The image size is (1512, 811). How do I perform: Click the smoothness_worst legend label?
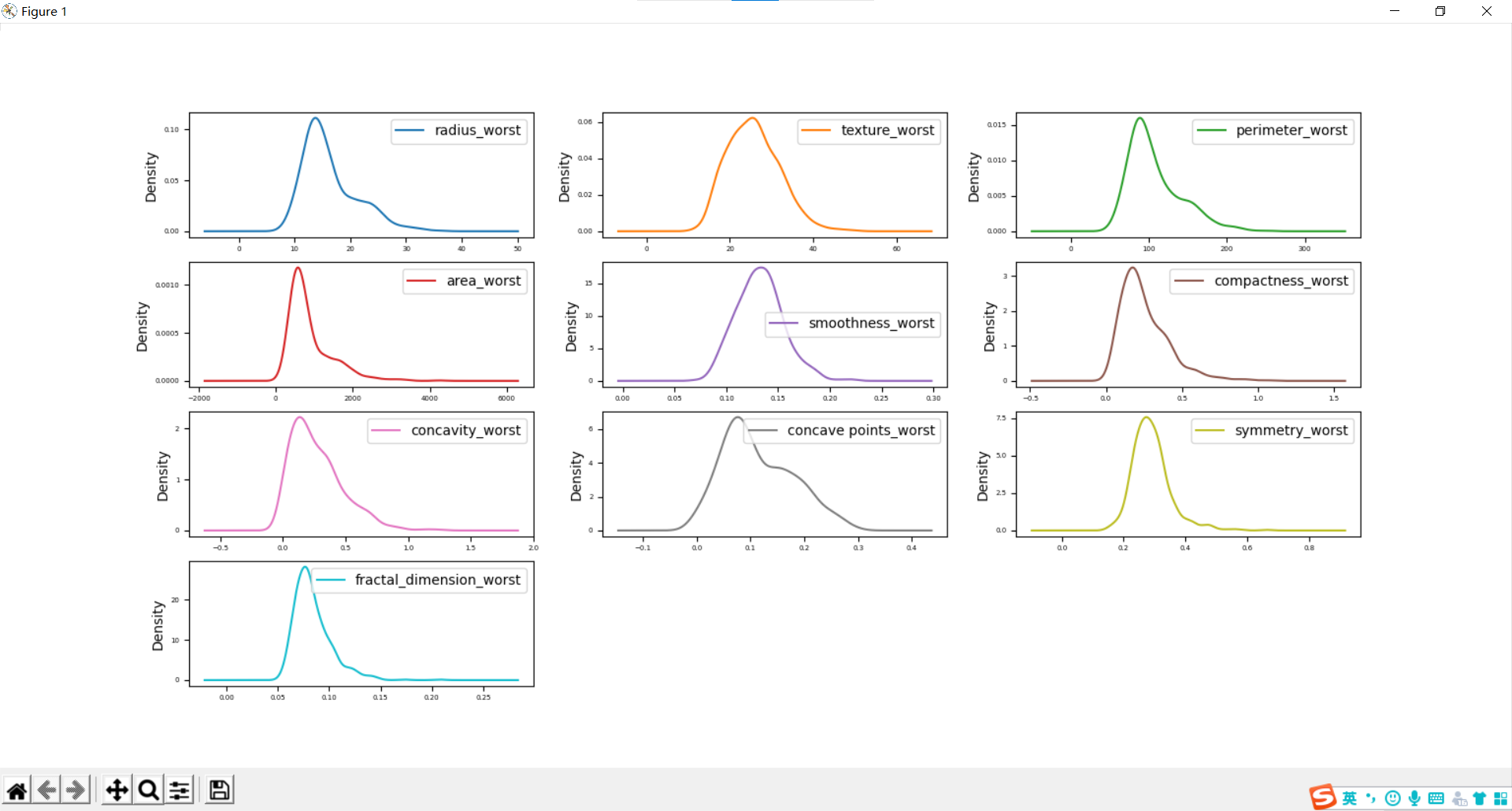coord(871,324)
